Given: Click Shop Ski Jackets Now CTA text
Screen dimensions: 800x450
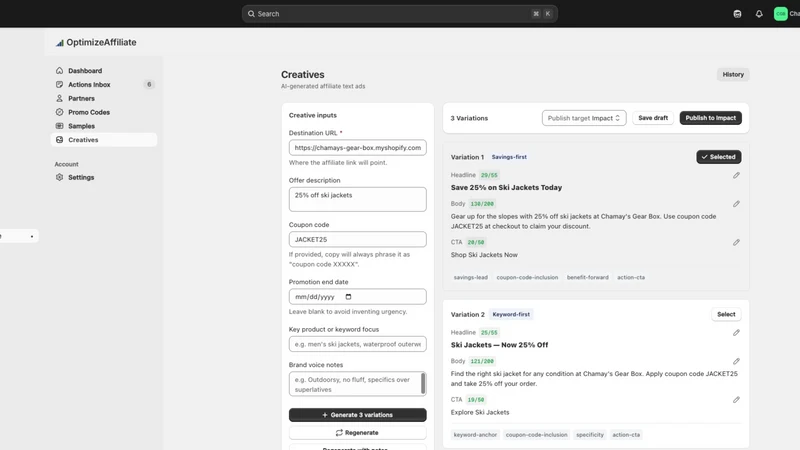Looking at the screenshot, I should (x=484, y=255).
